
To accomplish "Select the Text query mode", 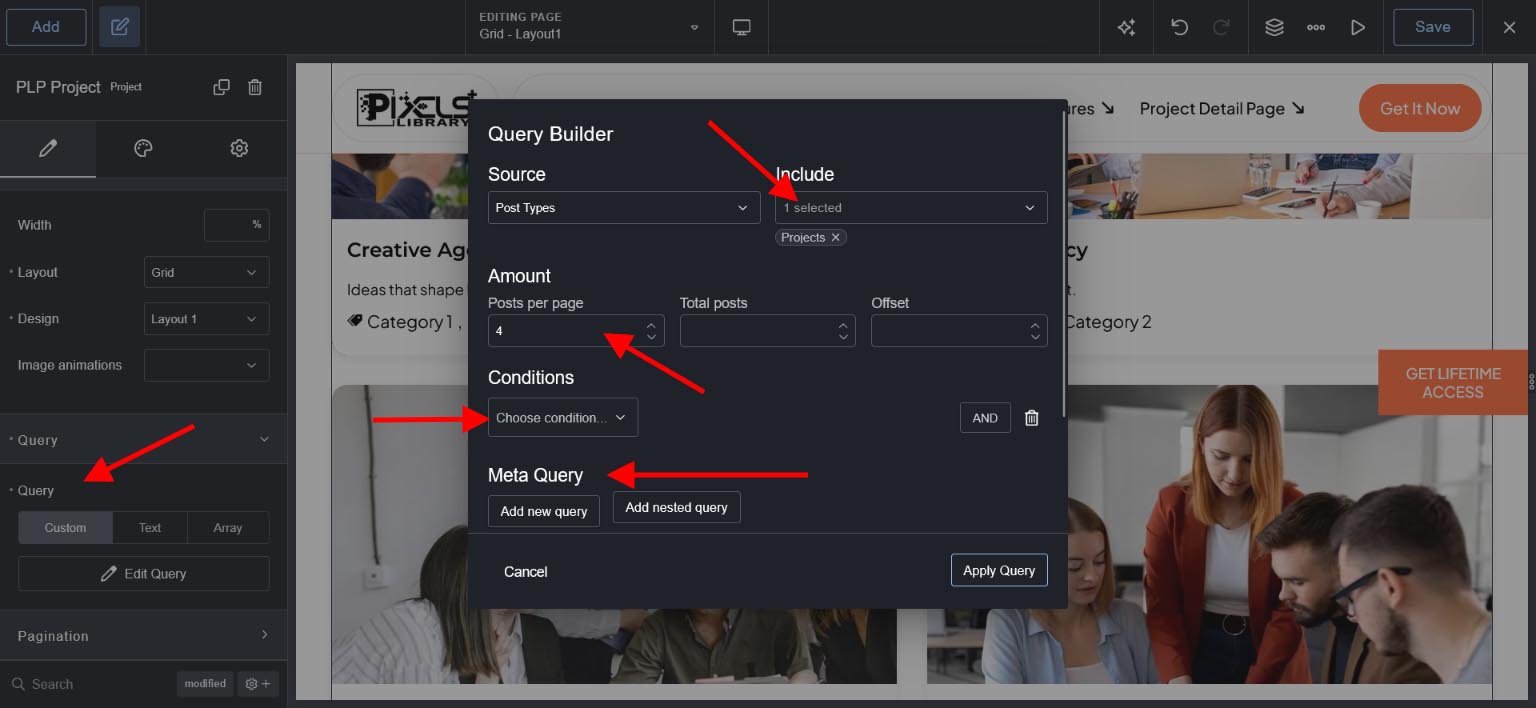I will tap(150, 527).
